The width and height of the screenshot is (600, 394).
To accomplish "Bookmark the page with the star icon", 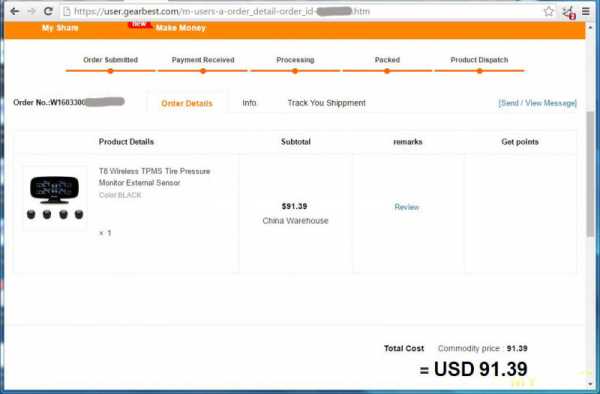I will pyautogui.click(x=549, y=11).
